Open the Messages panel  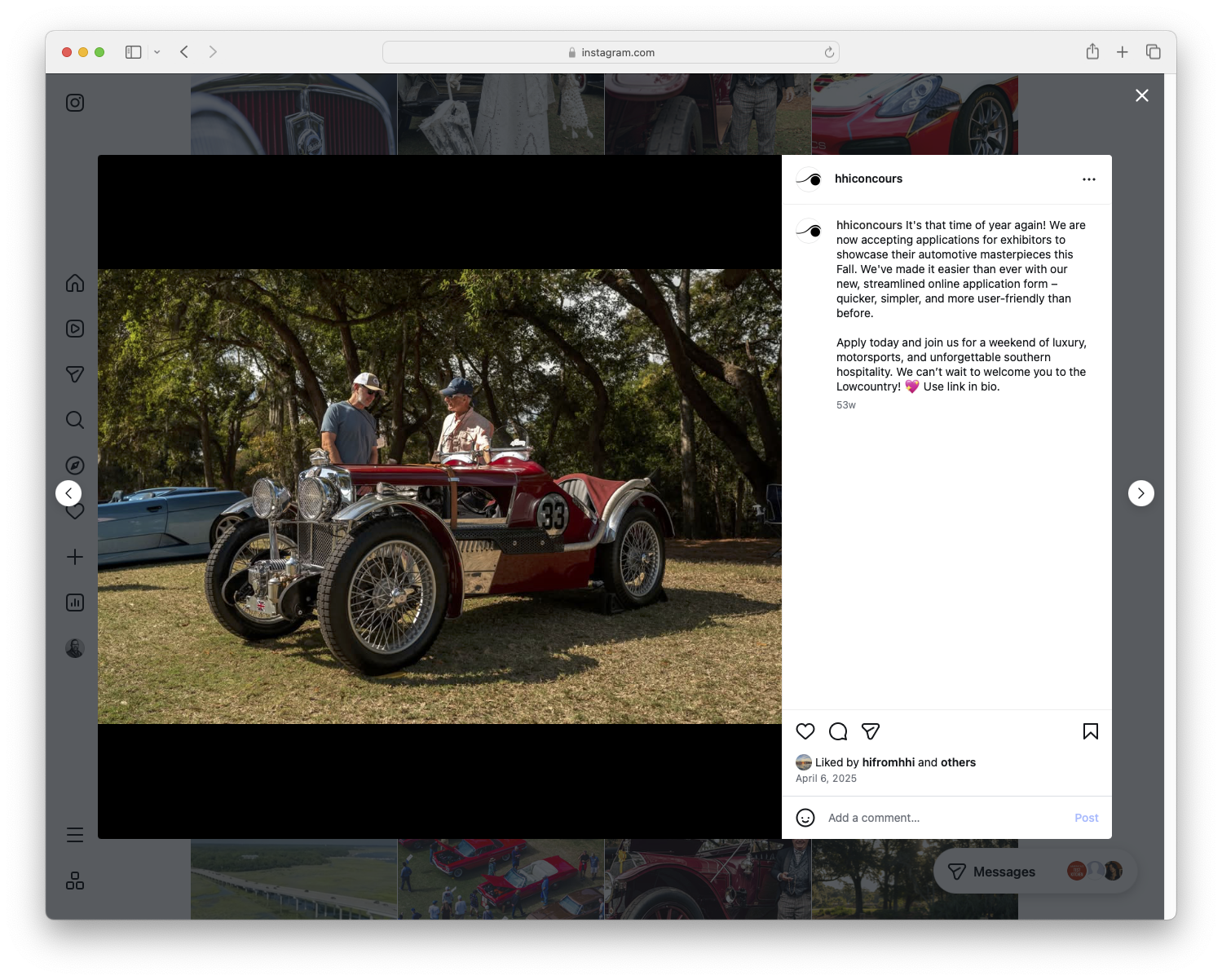1003,871
